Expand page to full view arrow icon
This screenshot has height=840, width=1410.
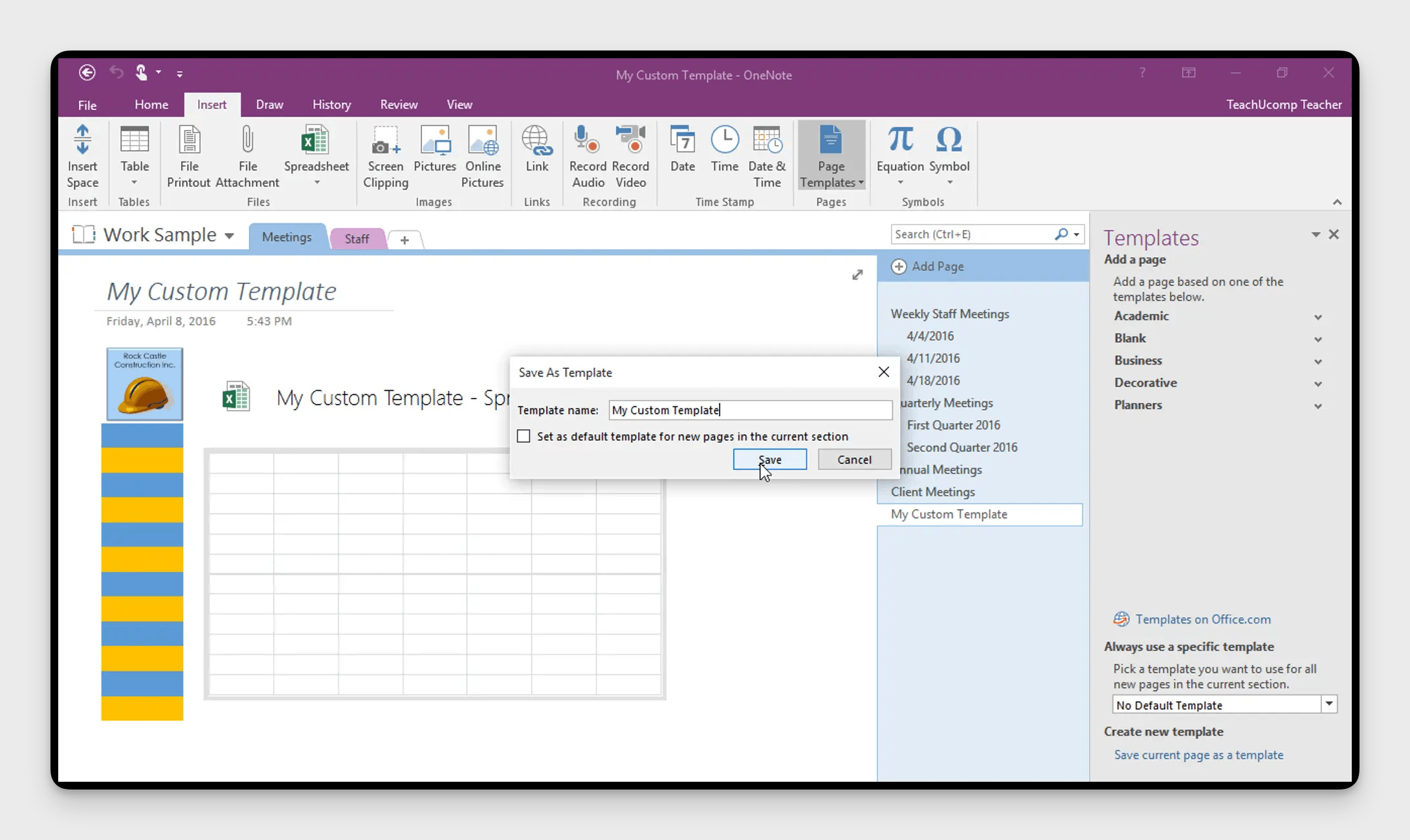pos(857,275)
